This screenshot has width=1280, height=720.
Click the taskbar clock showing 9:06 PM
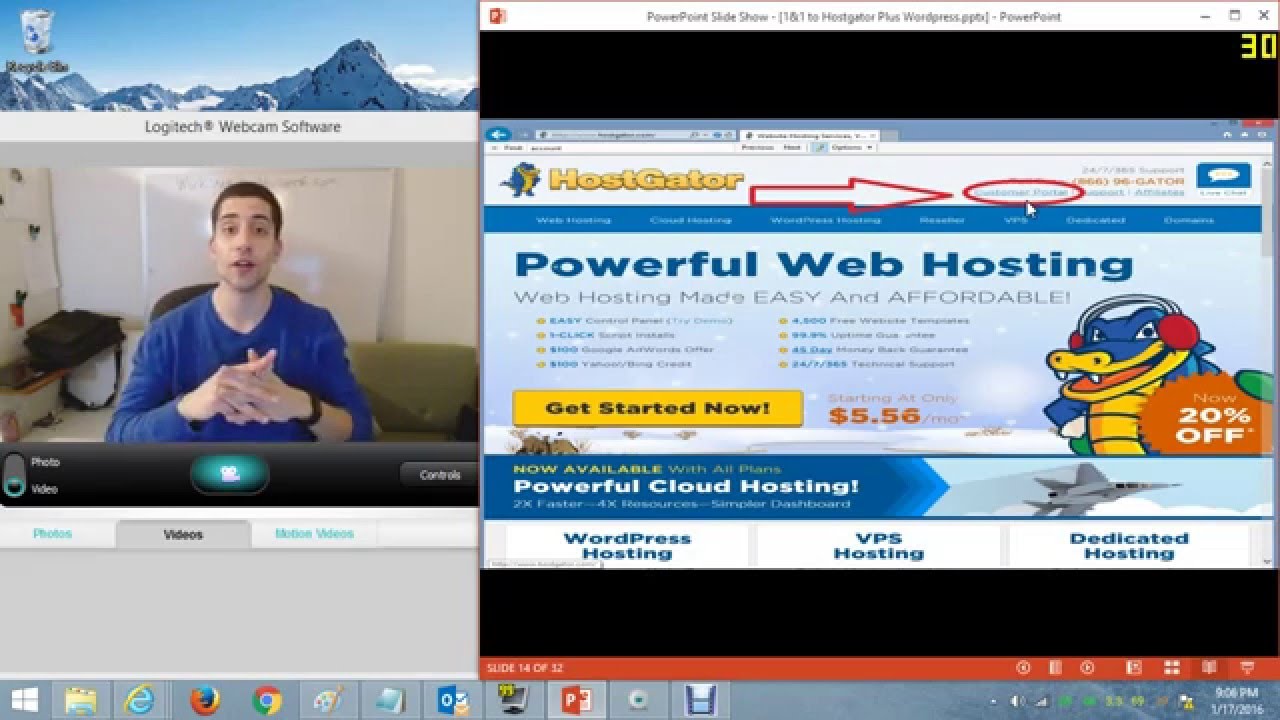[1236, 700]
